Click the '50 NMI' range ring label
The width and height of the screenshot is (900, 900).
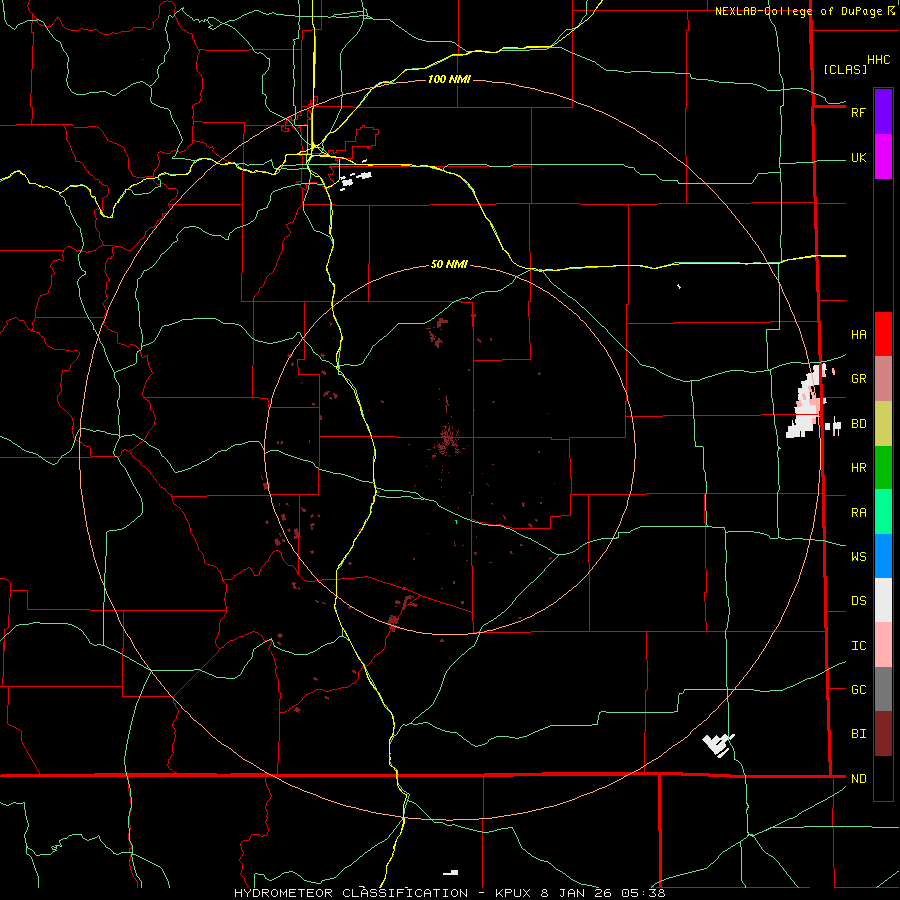tap(449, 265)
